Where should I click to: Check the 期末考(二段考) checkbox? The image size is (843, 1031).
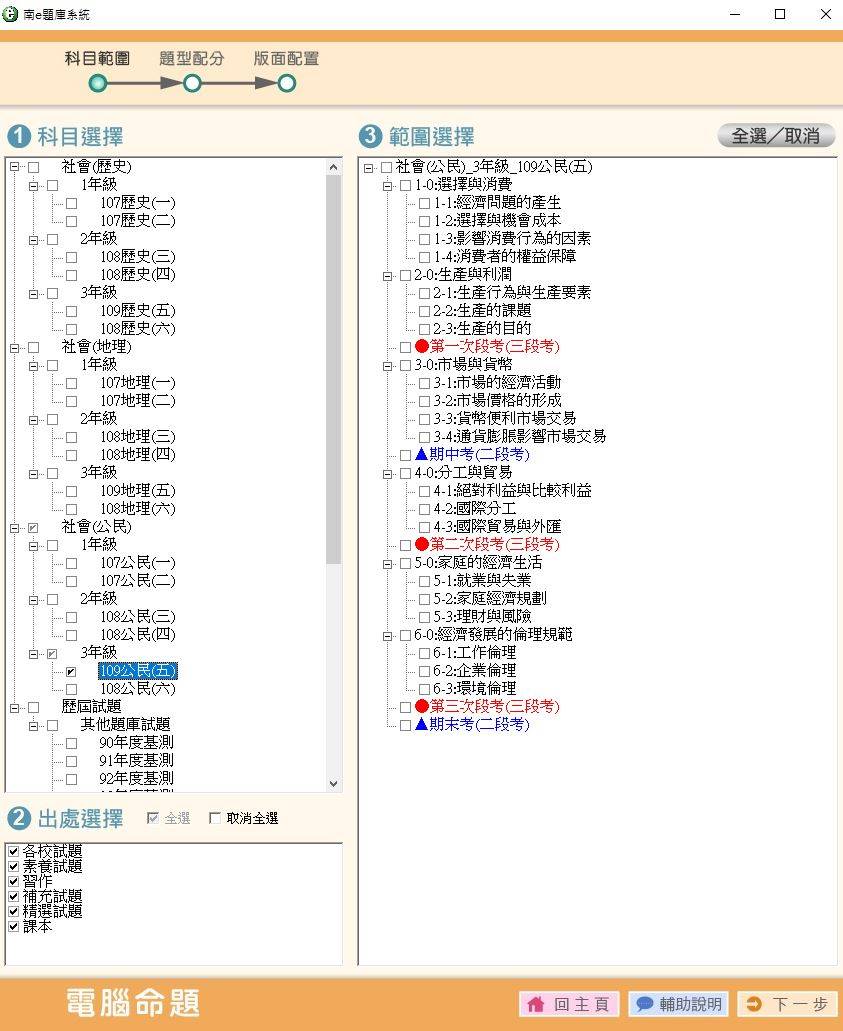(x=406, y=725)
